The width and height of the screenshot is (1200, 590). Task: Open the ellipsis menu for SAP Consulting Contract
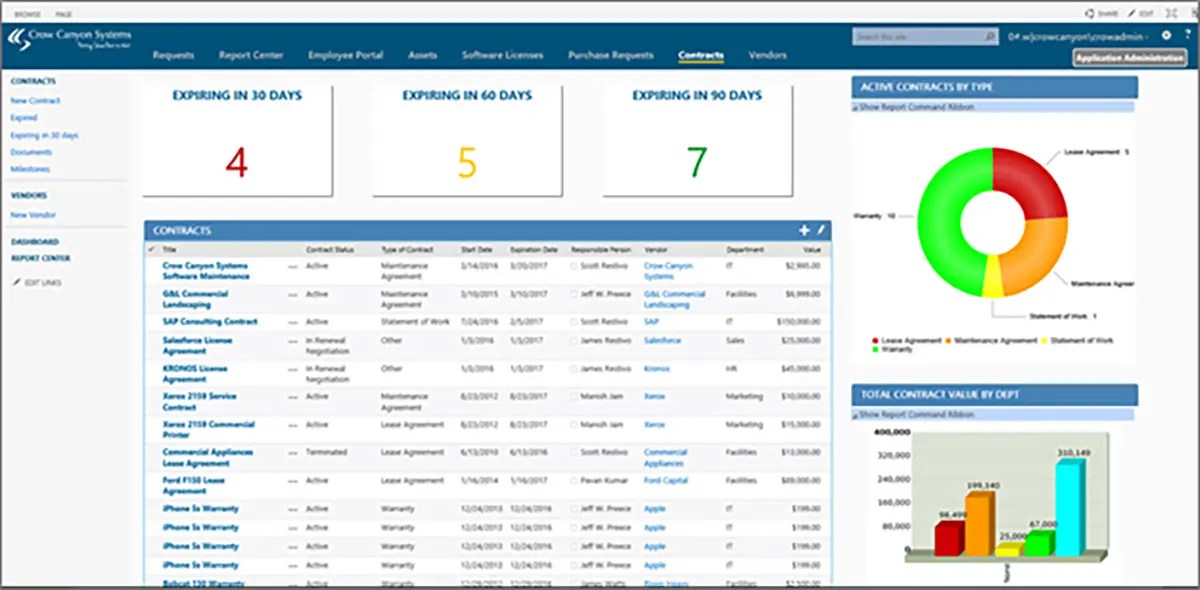click(x=293, y=322)
